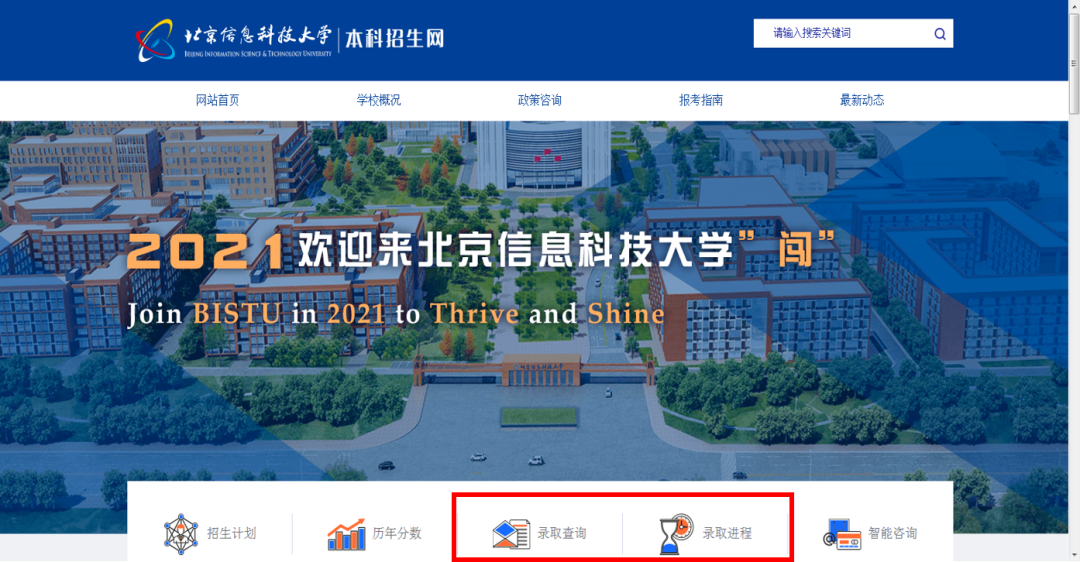Open the 招生计划 network icon
Screen dimensions: 1080x562
coord(180,534)
